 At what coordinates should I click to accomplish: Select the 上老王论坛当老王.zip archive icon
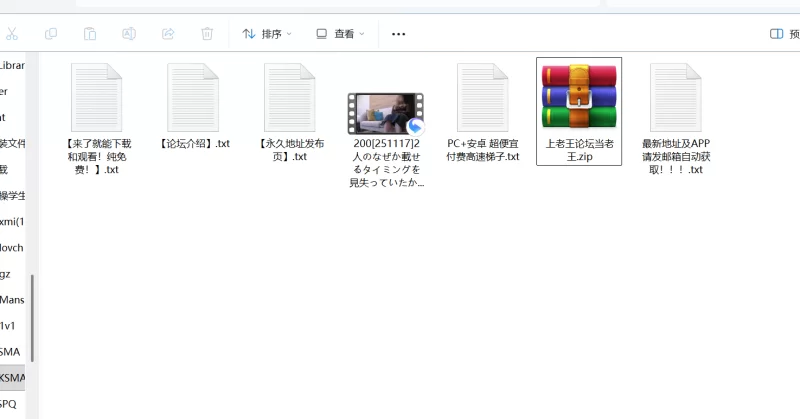coord(579,96)
